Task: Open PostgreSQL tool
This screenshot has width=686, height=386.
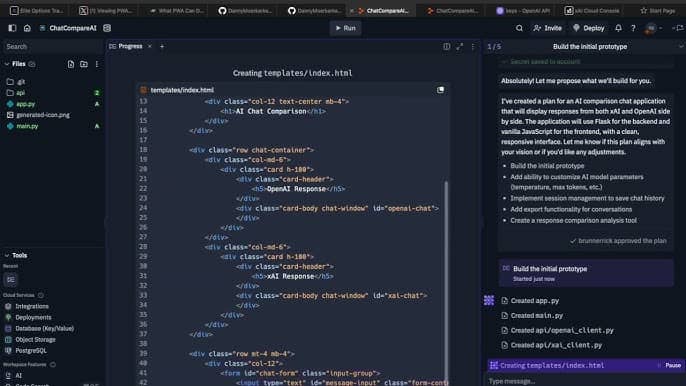Action: [31, 351]
